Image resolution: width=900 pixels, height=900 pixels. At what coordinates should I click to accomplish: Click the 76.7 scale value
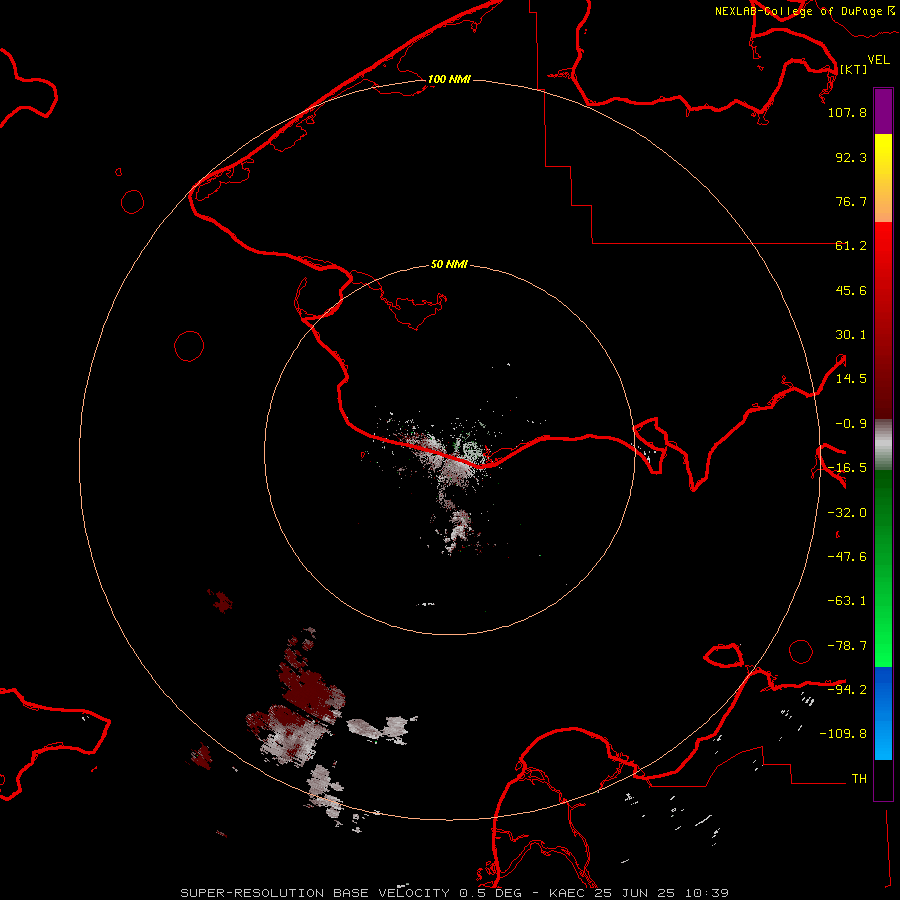coord(851,201)
